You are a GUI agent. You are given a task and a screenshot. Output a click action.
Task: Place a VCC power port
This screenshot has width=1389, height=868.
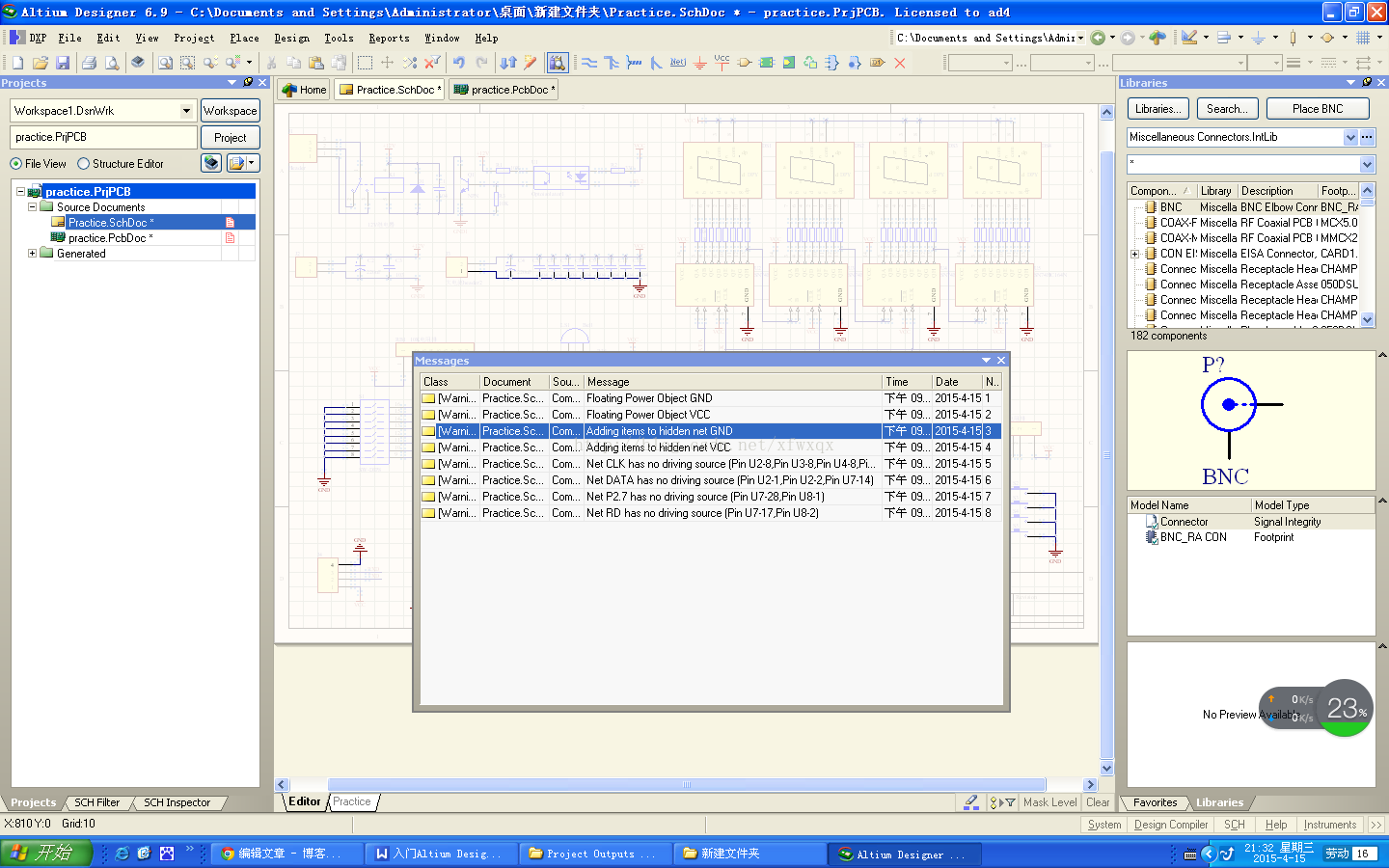point(722,63)
